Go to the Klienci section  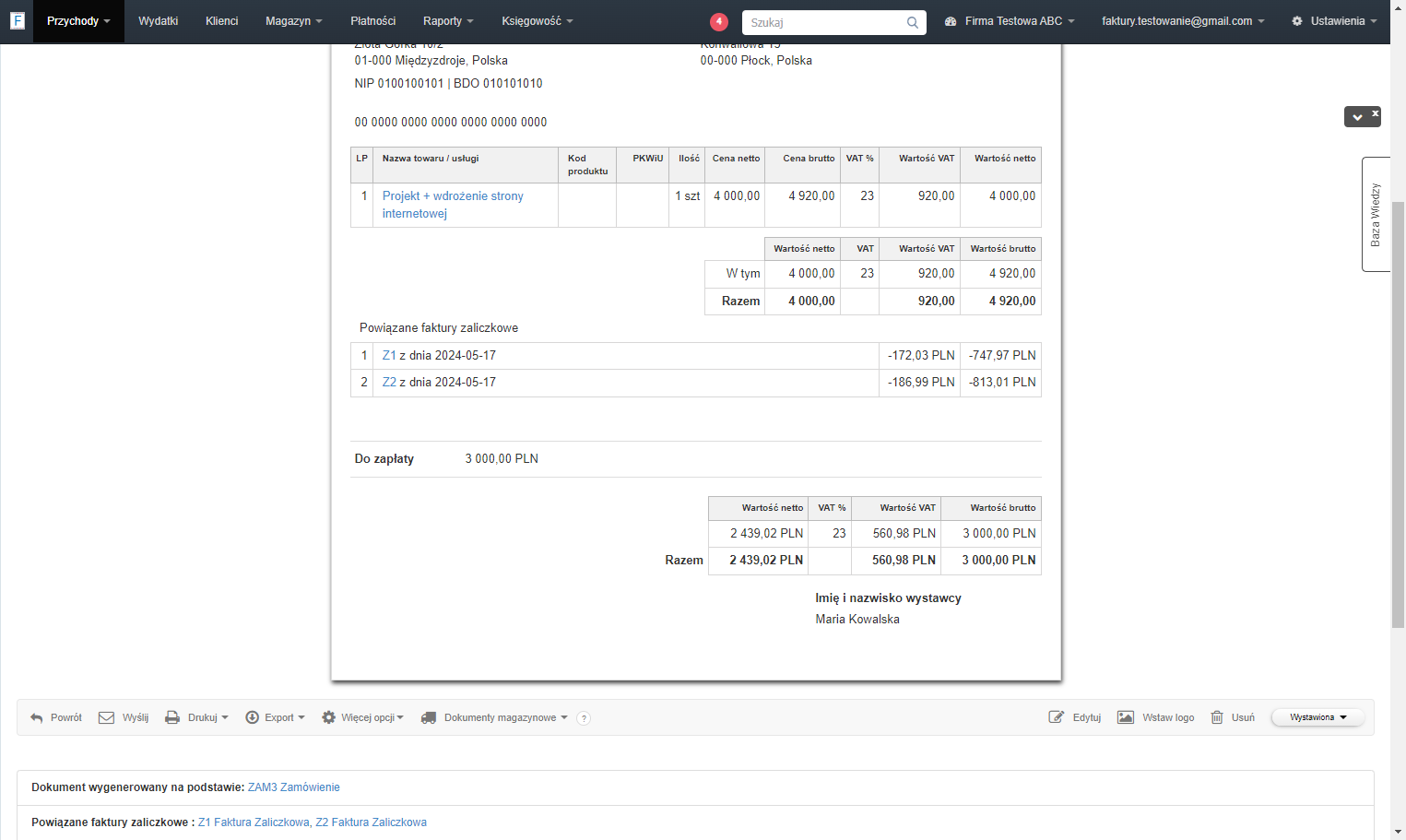(x=221, y=21)
